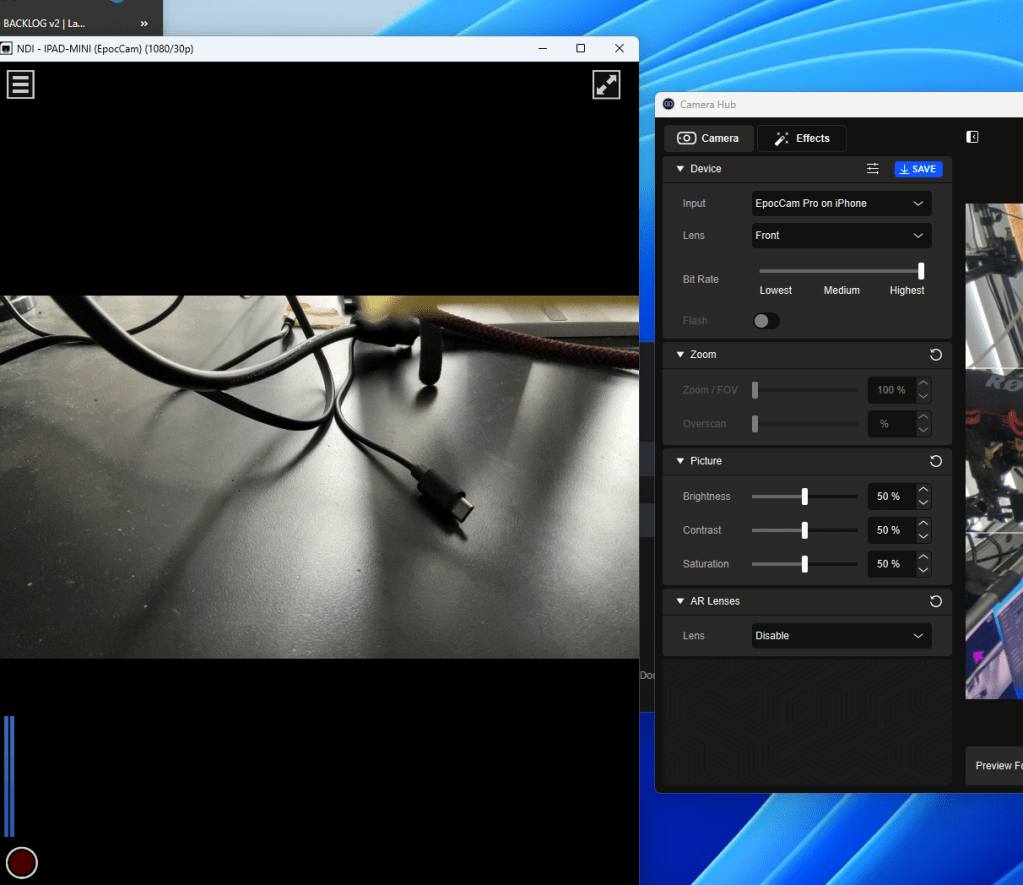The image size is (1023, 885).
Task: Collapse the AR Lenses section
Action: [x=680, y=601]
